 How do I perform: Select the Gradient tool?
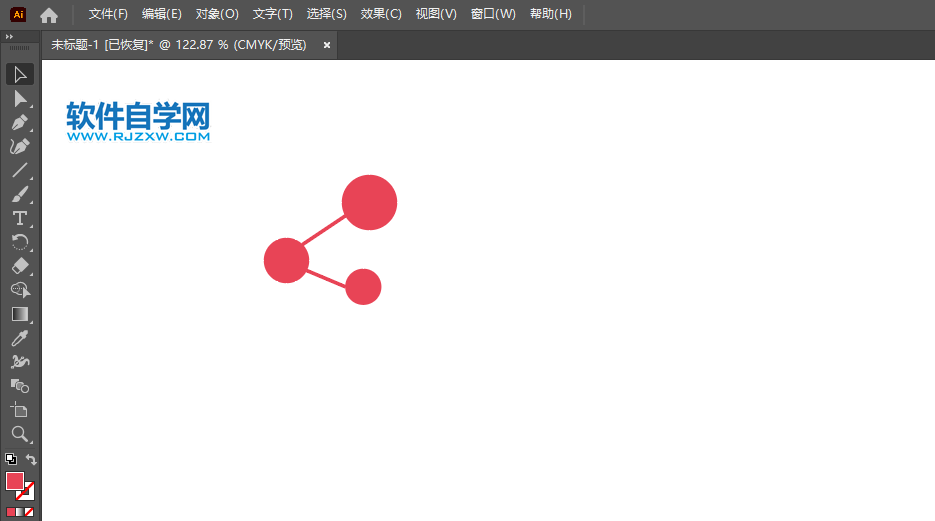20,314
